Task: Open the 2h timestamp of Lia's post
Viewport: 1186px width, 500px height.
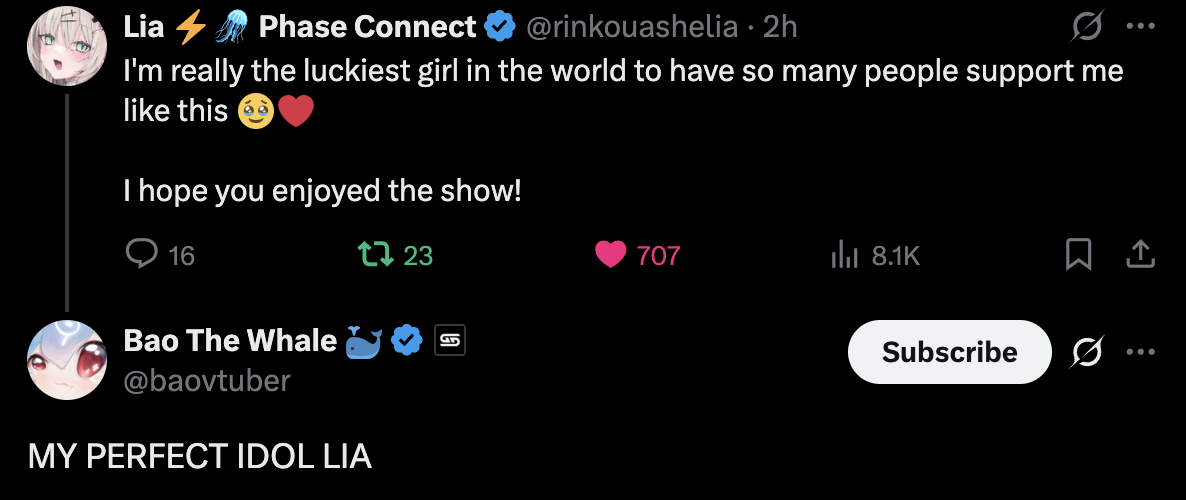Action: click(779, 28)
